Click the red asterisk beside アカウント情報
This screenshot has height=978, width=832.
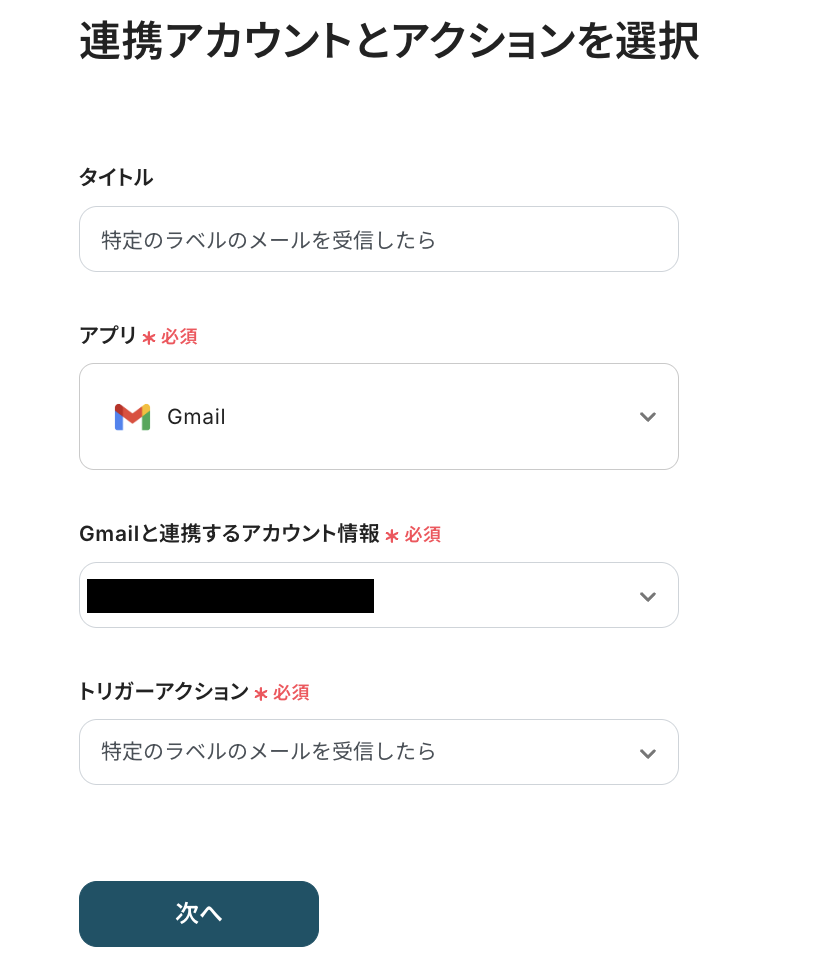coord(392,536)
